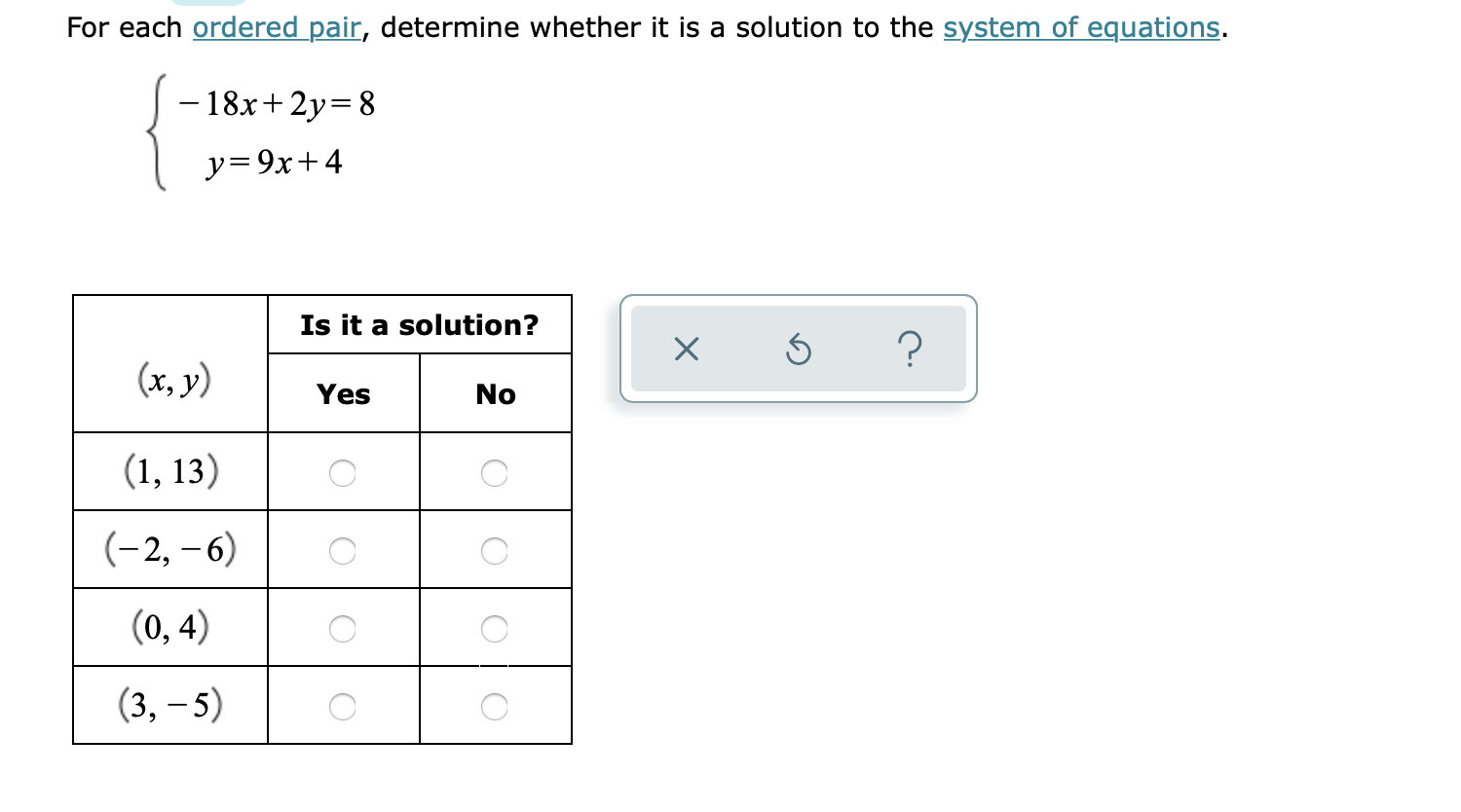Select Yes for the pair (-2, -6)
This screenshot has height=812, width=1461.
pyautogui.click(x=343, y=551)
